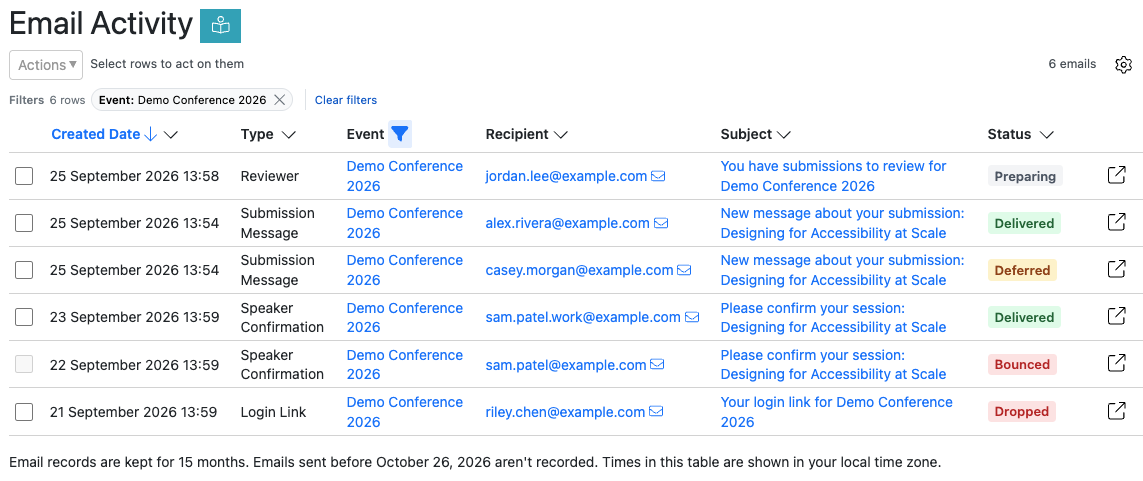Open email details for jordan.lee row

[x=1116, y=176]
